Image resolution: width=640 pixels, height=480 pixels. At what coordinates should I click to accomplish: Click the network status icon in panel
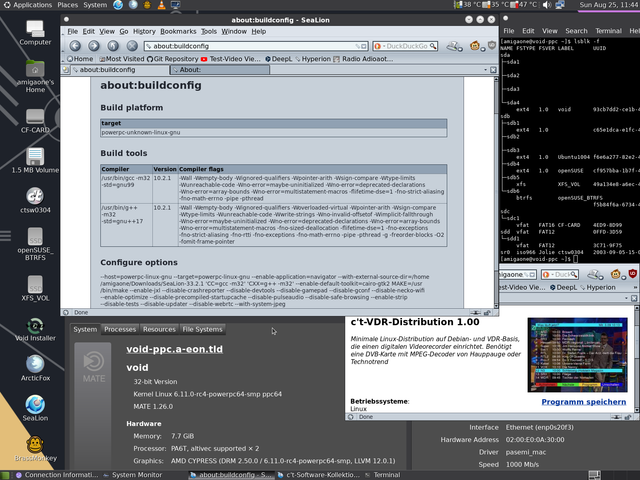(560, 5)
